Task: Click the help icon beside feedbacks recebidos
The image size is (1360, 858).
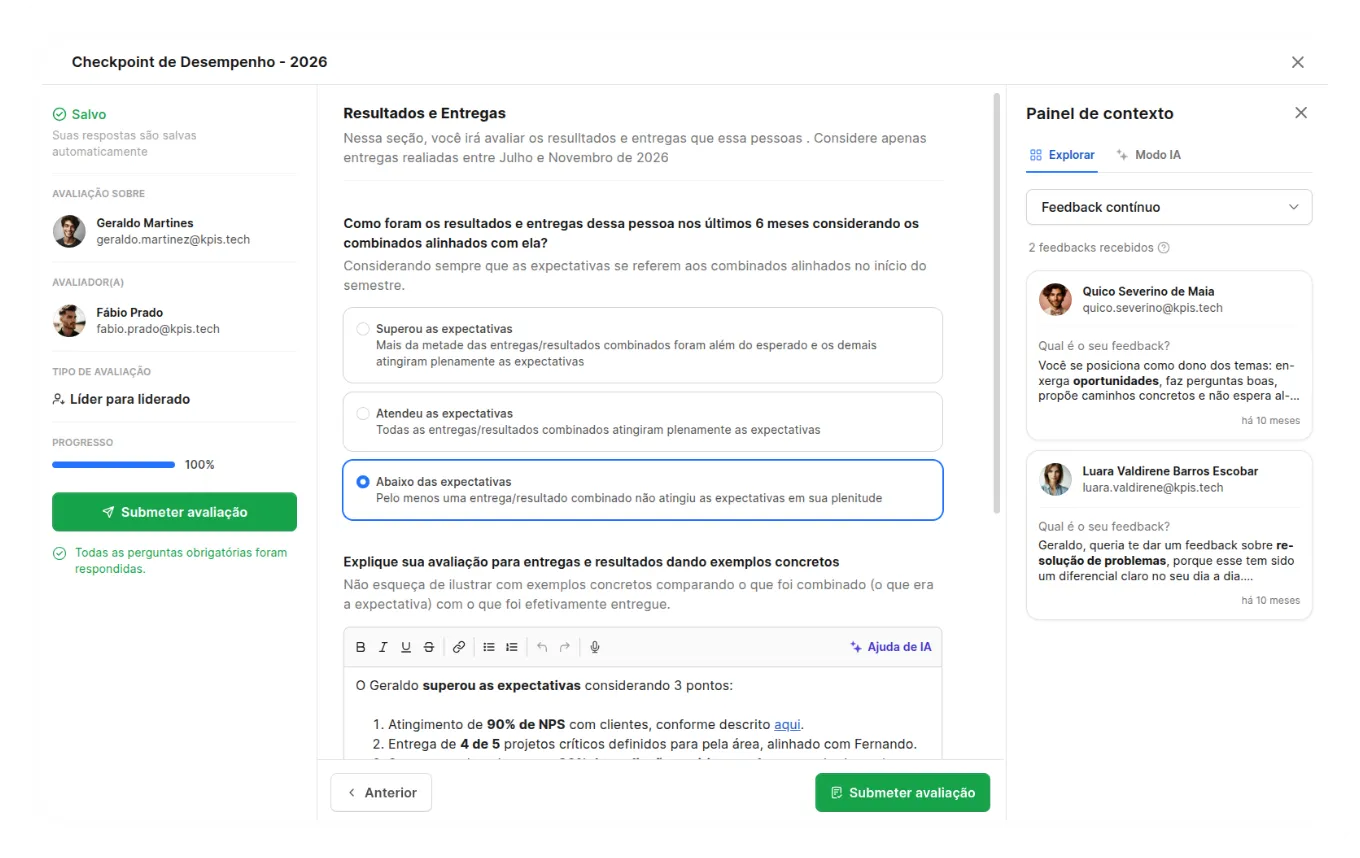Action: tap(1164, 248)
